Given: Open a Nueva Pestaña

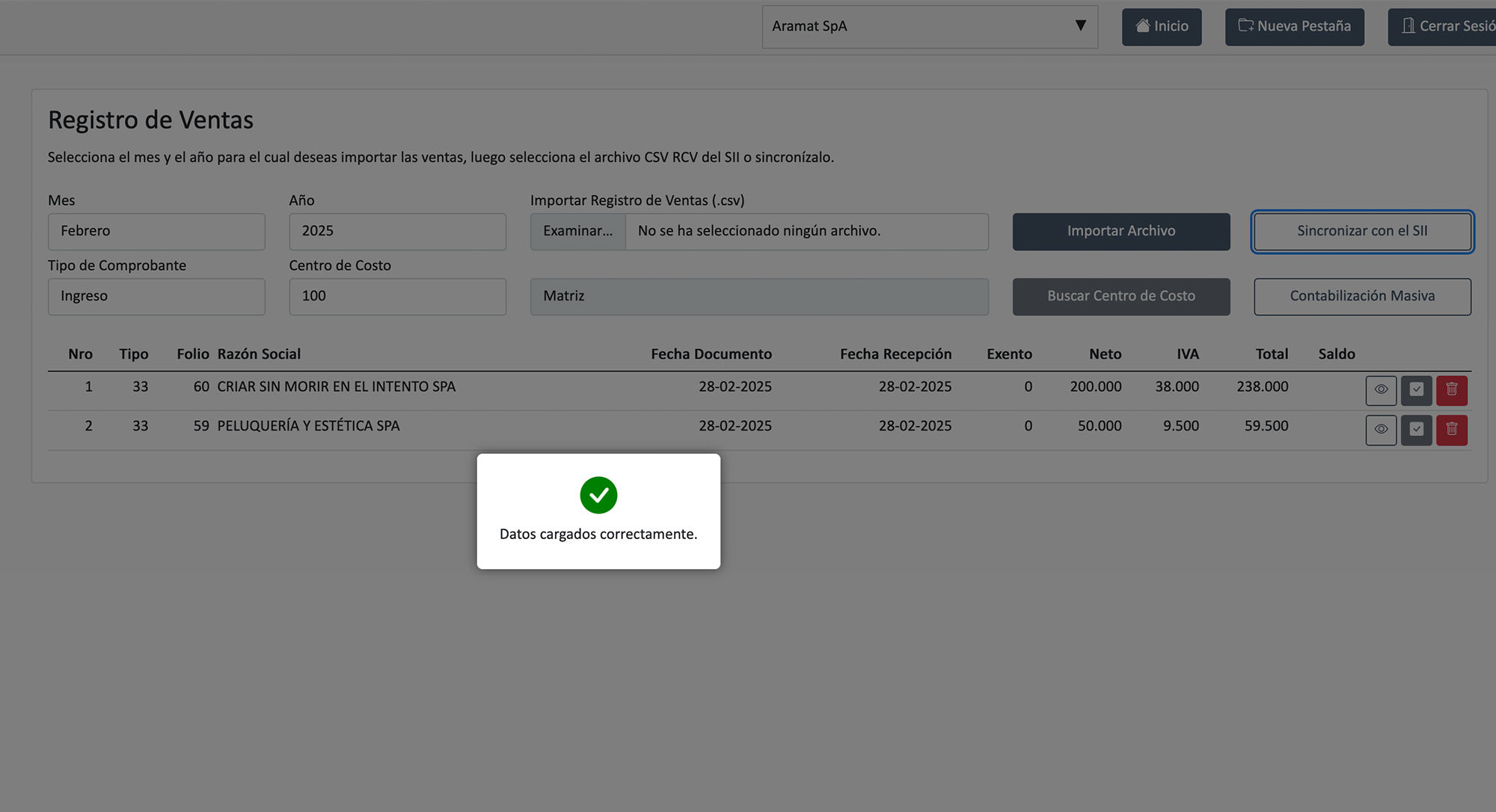Looking at the screenshot, I should pyautogui.click(x=1294, y=27).
